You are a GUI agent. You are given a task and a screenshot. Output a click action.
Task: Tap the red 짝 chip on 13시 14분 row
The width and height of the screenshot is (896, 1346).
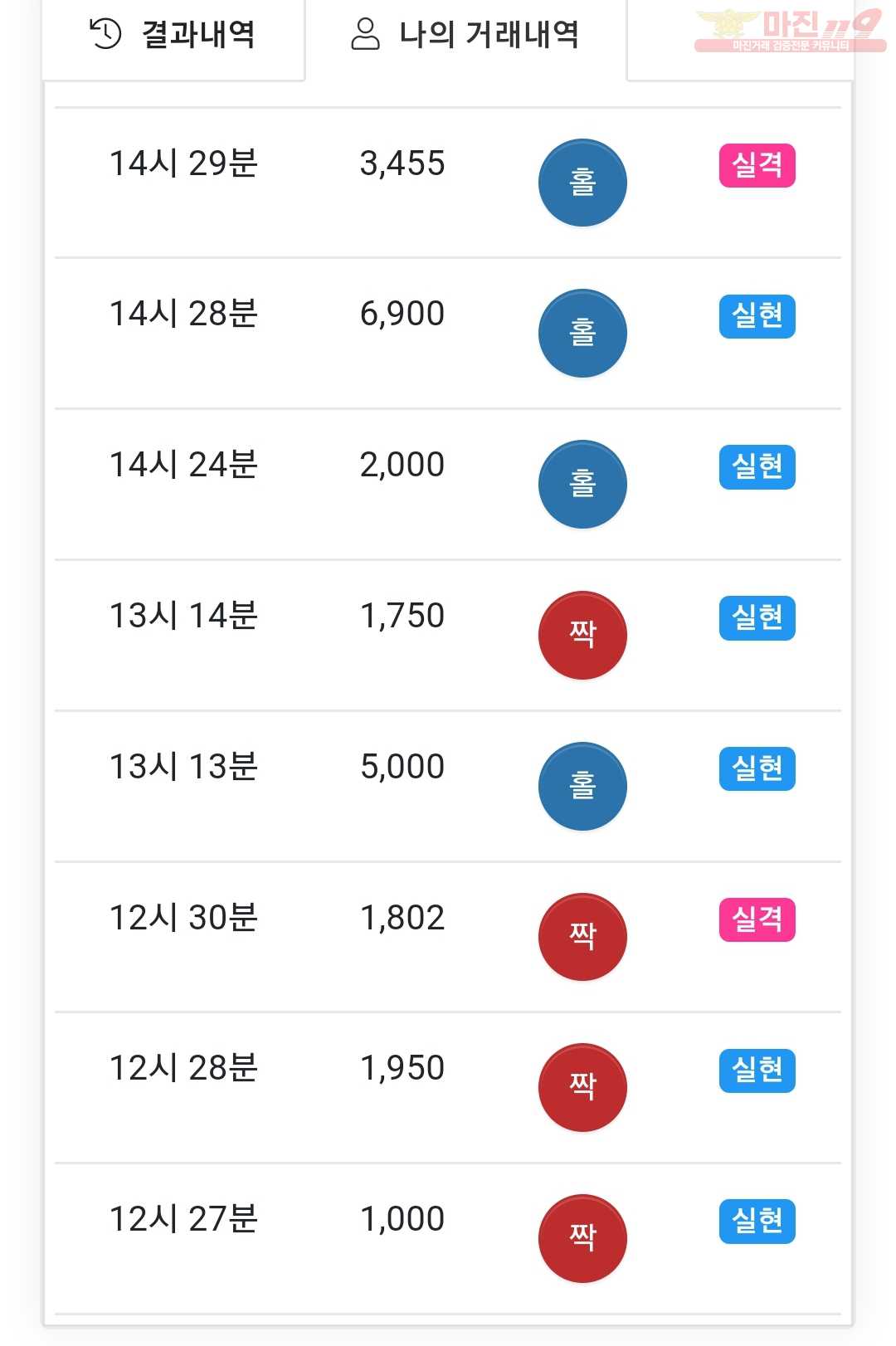[x=582, y=636]
